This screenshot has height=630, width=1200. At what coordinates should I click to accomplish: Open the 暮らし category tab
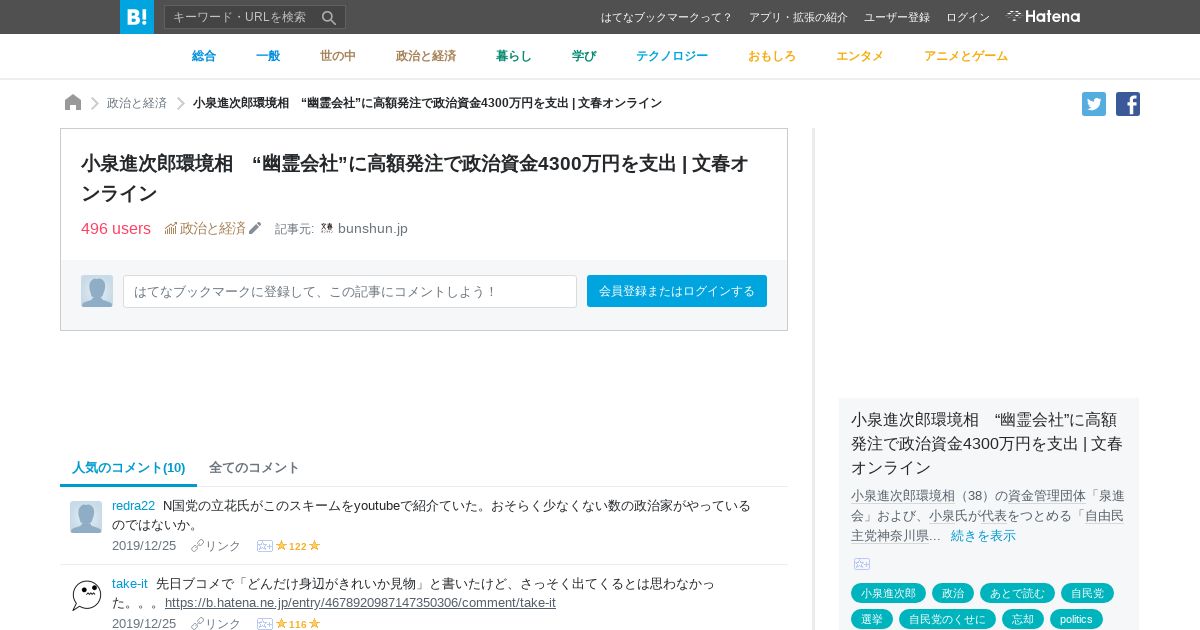click(514, 56)
